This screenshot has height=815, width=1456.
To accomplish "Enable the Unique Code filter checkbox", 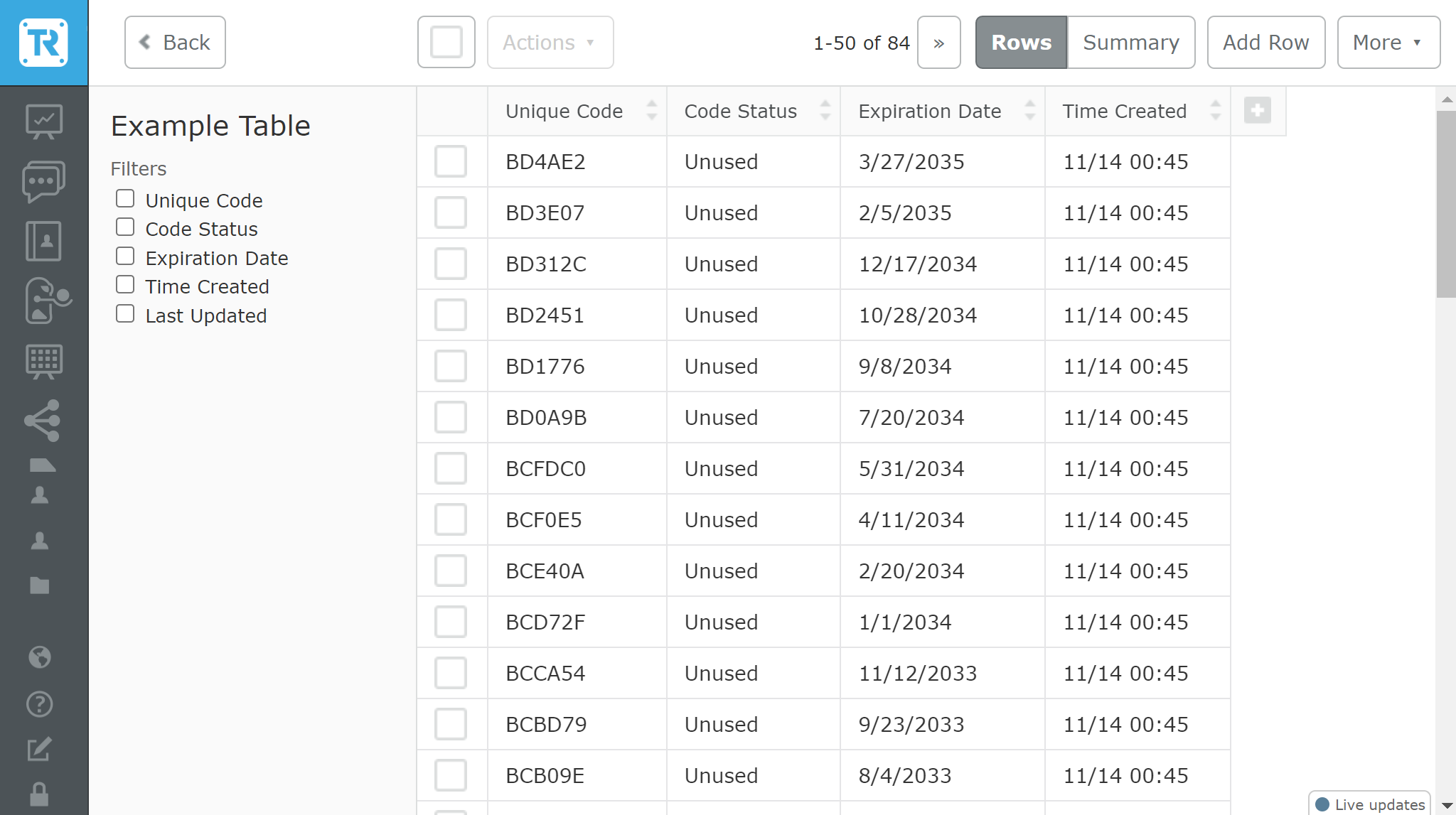I will coord(125,199).
